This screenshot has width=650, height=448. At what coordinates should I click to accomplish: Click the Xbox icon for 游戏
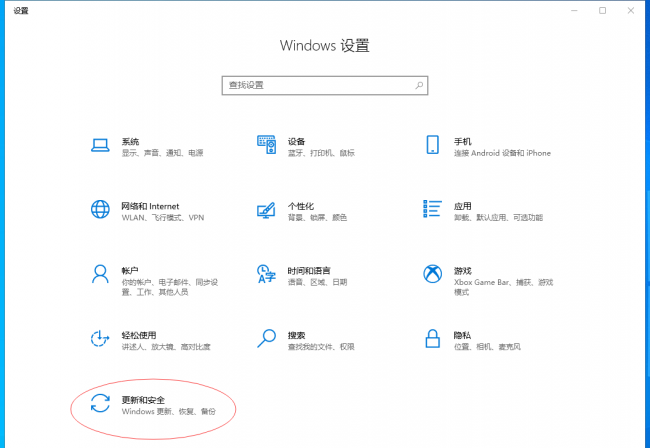tap(432, 274)
